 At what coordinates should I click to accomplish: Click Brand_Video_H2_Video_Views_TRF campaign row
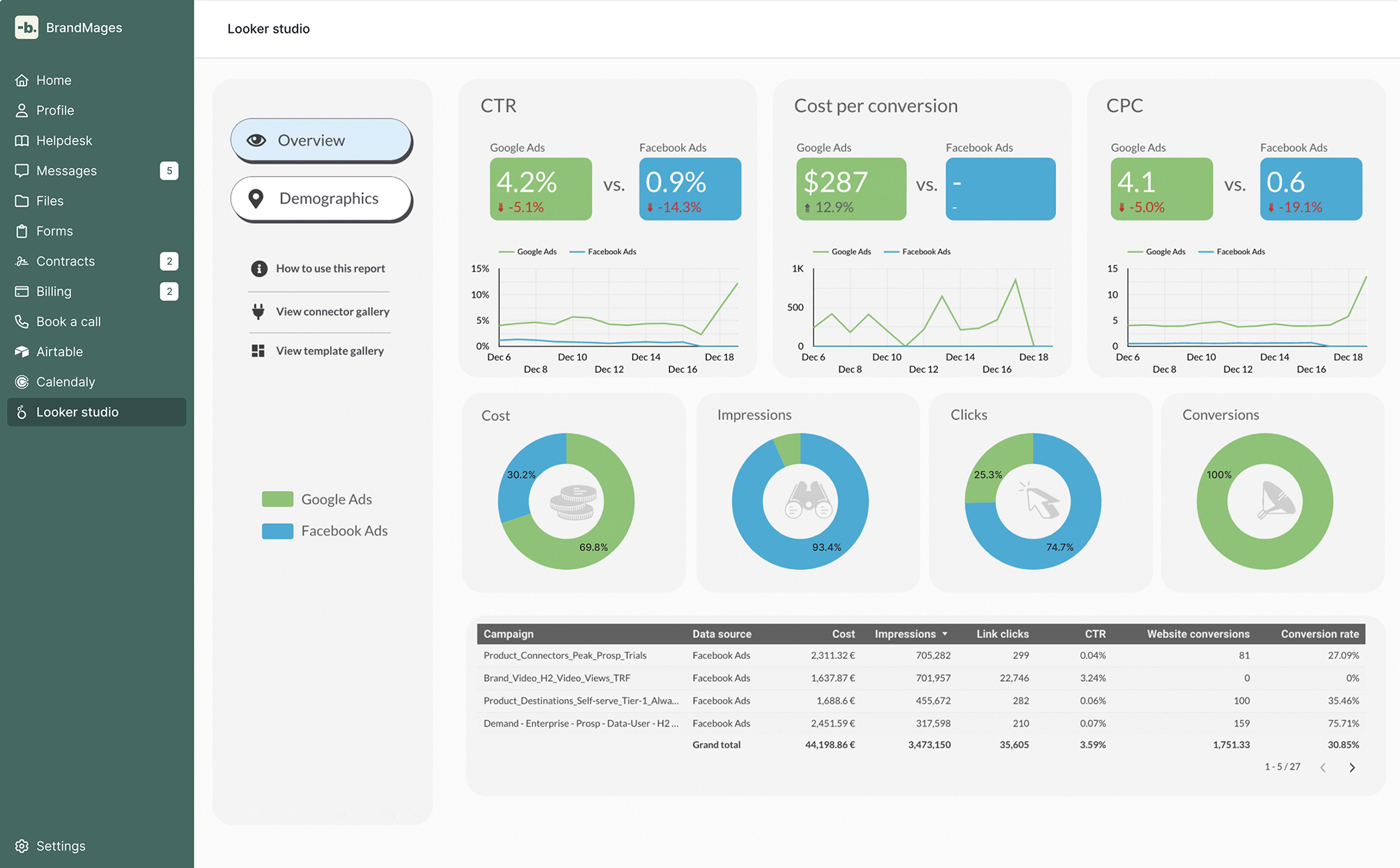[x=921, y=678]
